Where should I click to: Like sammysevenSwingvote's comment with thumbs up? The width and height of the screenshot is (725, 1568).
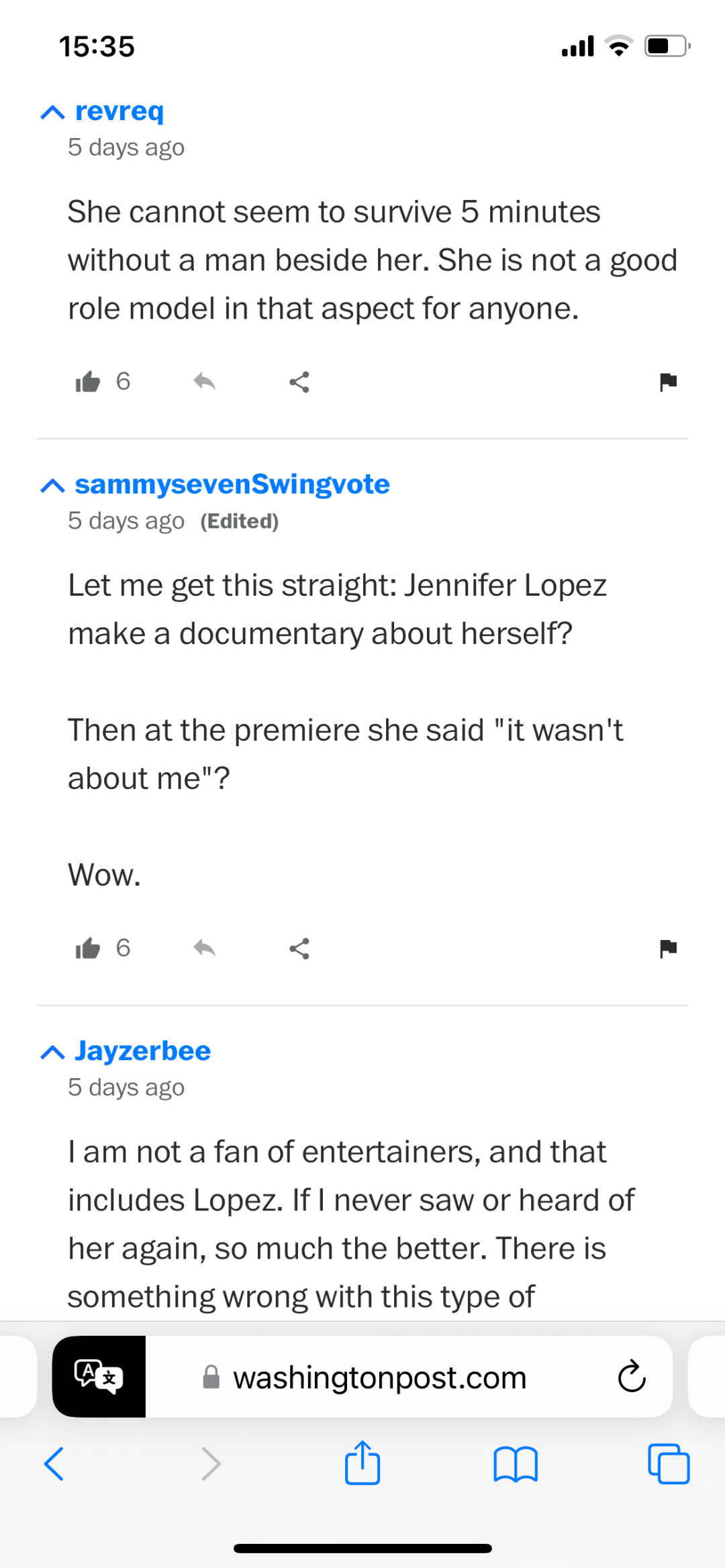pyautogui.click(x=88, y=948)
